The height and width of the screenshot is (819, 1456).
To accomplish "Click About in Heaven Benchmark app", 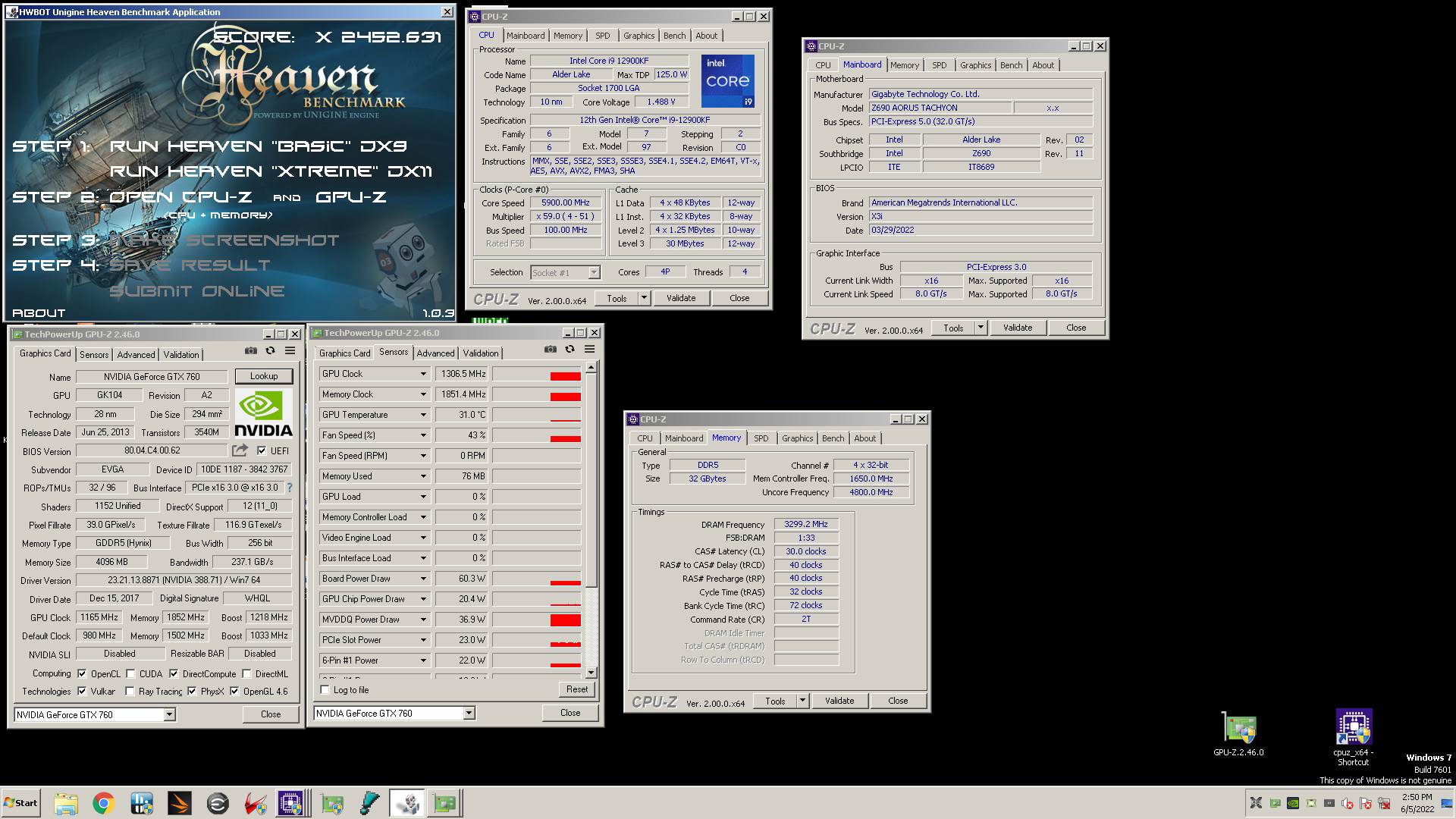I will pyautogui.click(x=39, y=313).
